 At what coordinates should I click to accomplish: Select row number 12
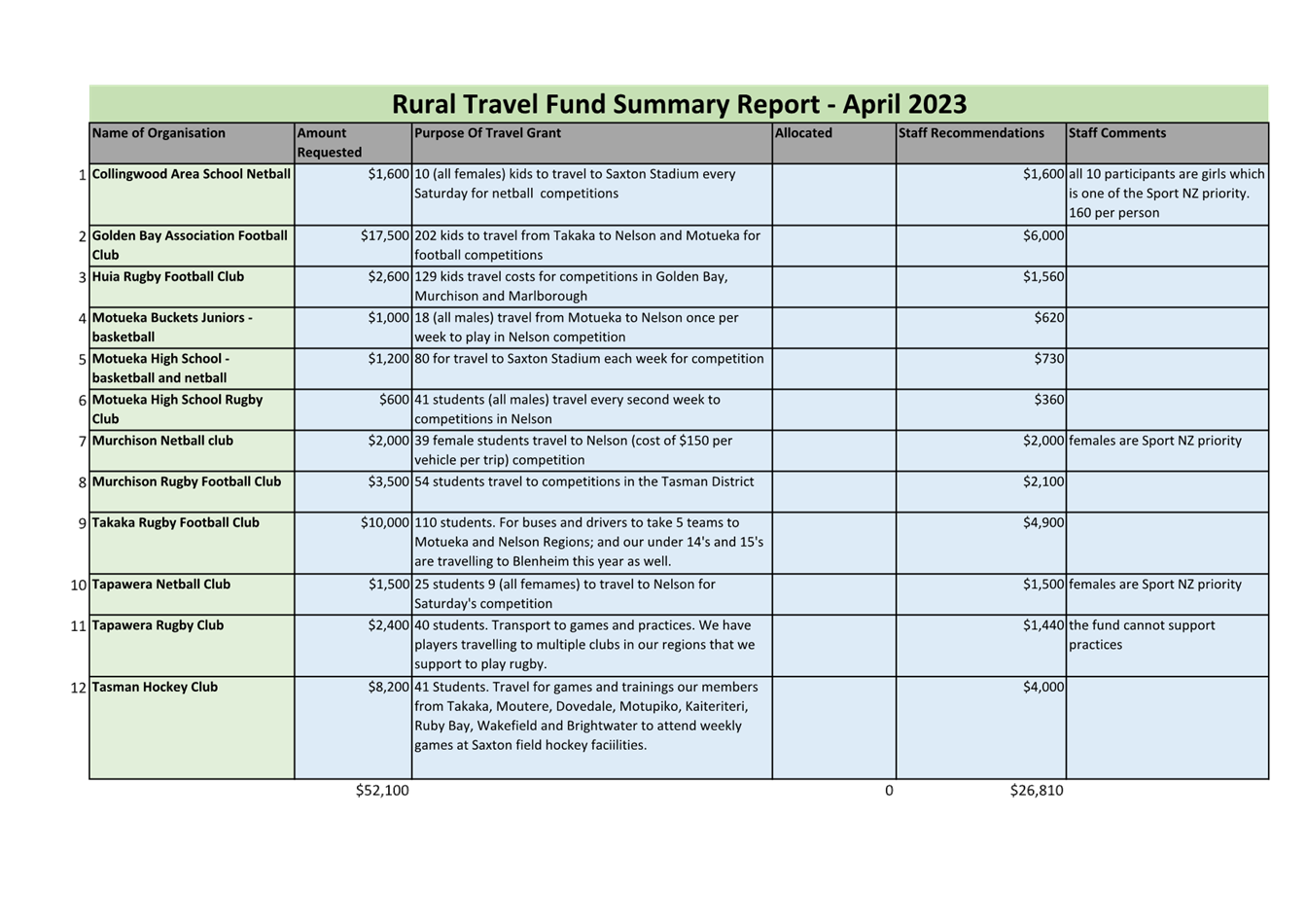pyautogui.click(x=79, y=688)
